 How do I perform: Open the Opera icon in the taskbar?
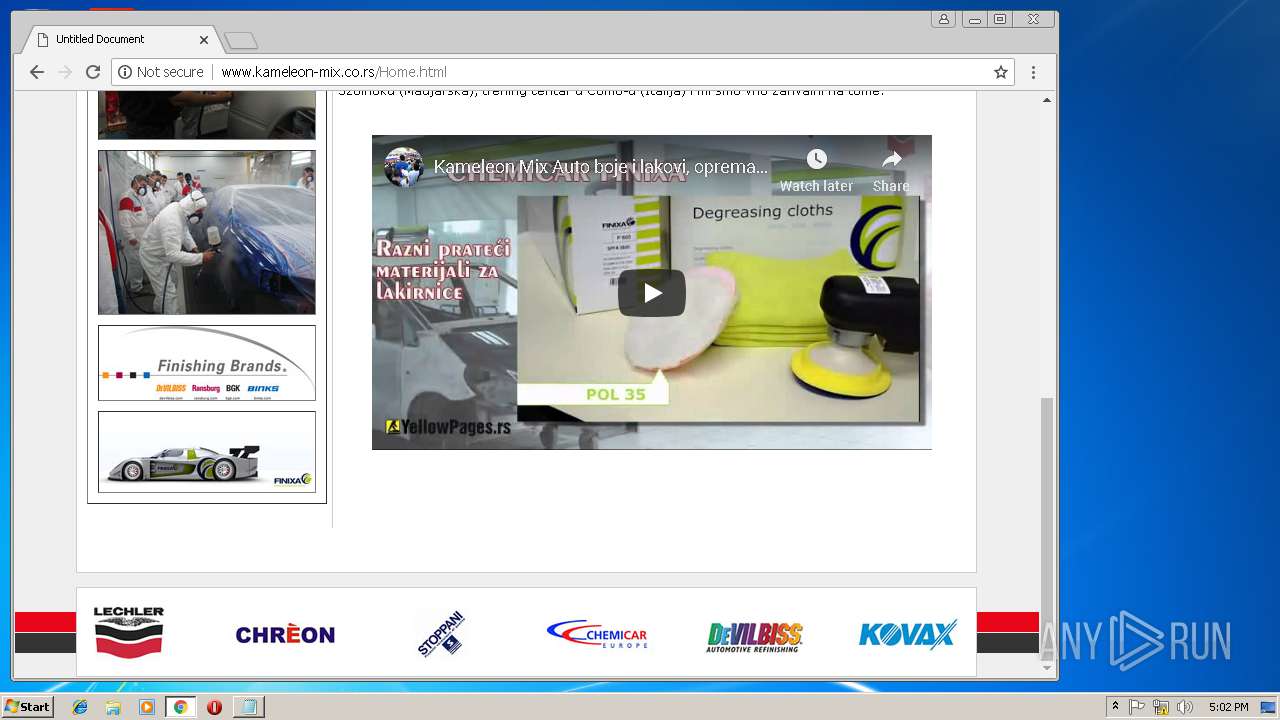pyautogui.click(x=214, y=707)
